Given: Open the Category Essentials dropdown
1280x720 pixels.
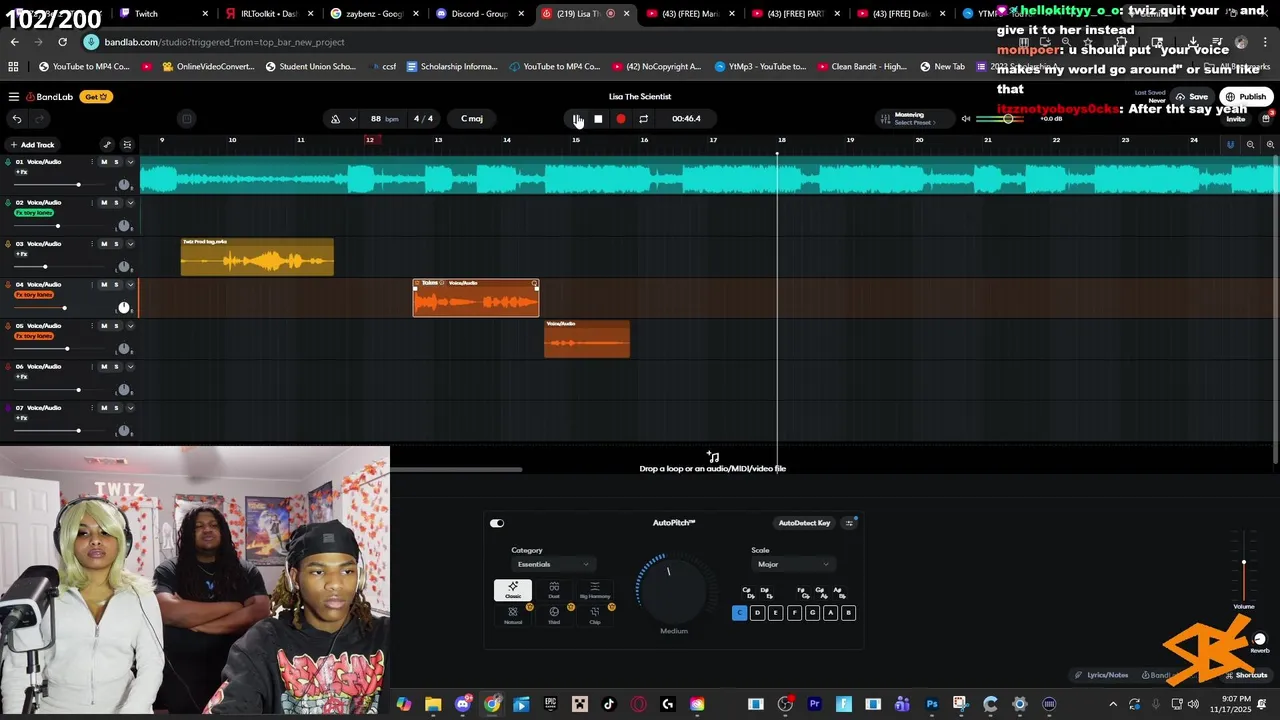Looking at the screenshot, I should [x=553, y=564].
